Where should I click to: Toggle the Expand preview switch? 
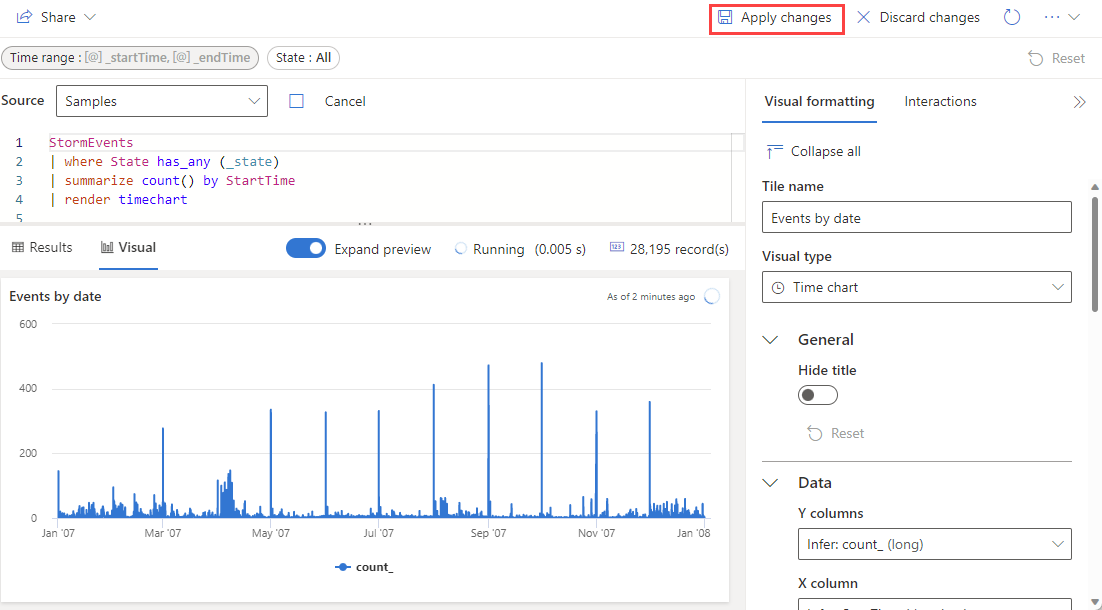tap(306, 249)
